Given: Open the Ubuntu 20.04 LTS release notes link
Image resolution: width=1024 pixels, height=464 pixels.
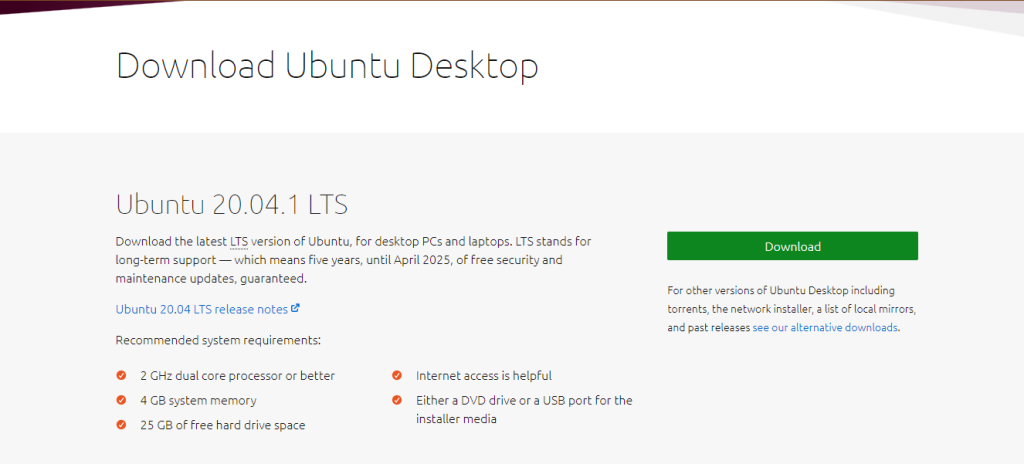Looking at the screenshot, I should [202, 309].
